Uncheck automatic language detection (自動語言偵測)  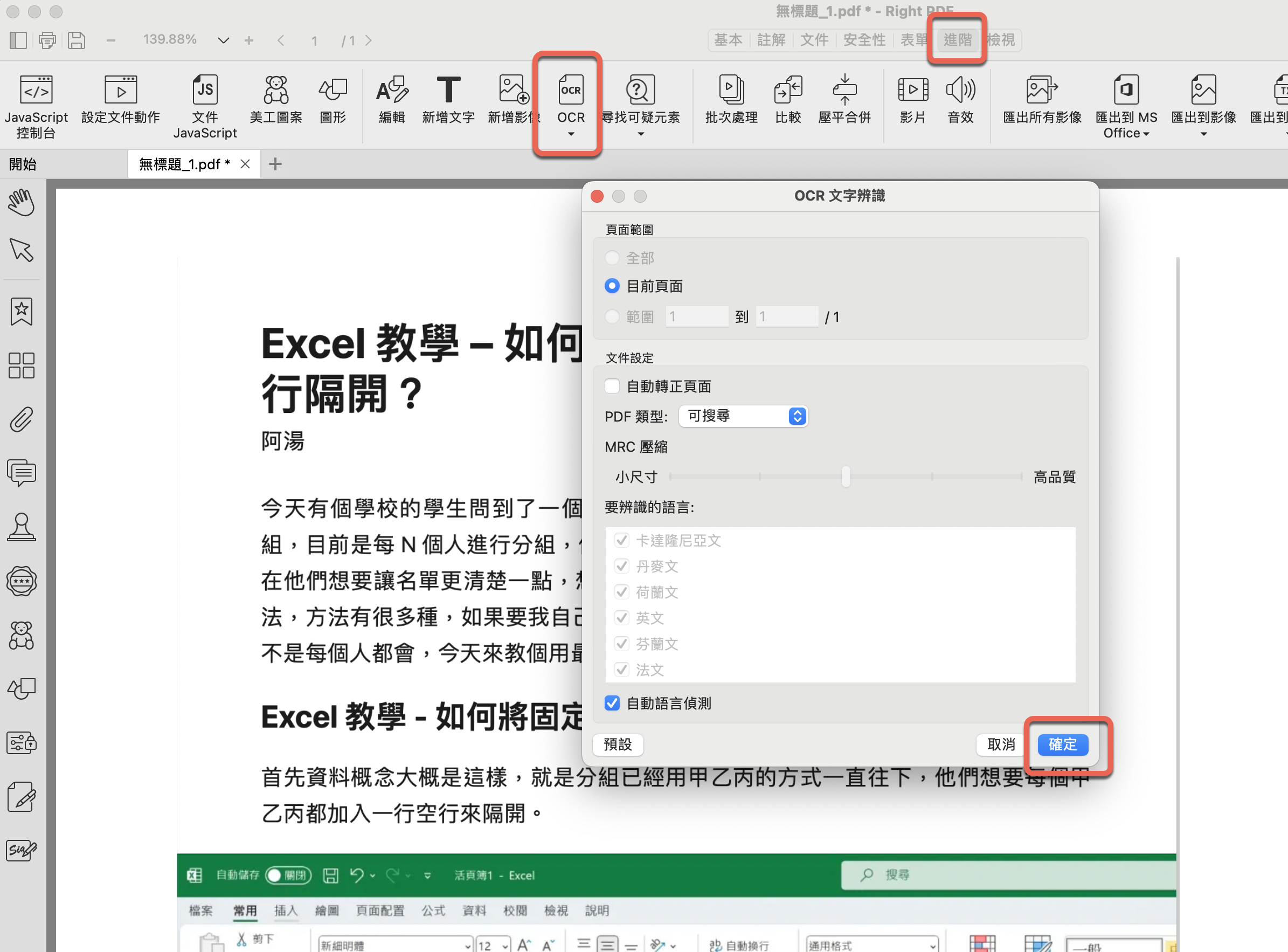tap(612, 703)
